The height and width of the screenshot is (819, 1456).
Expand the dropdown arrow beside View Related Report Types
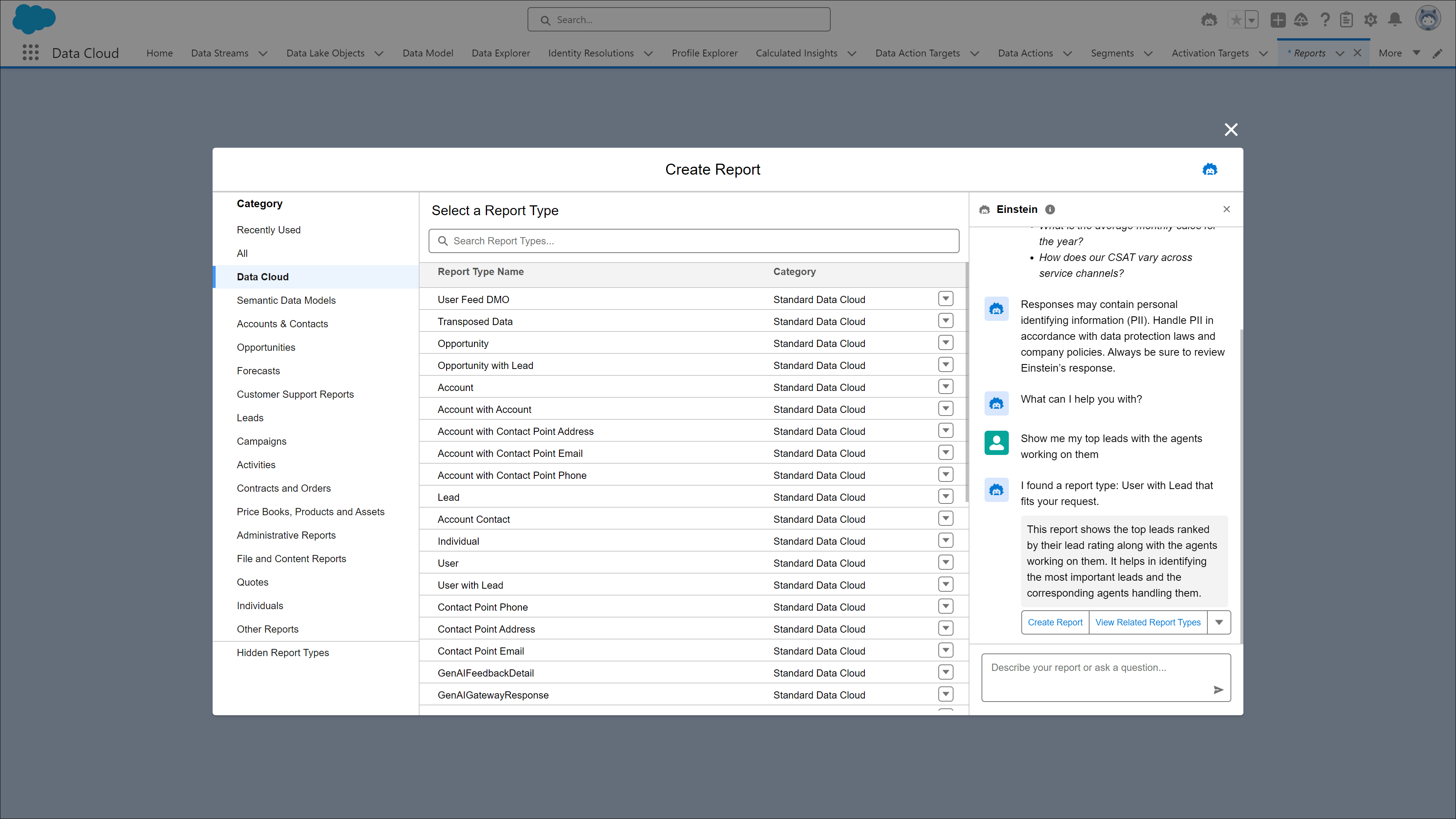[1219, 622]
